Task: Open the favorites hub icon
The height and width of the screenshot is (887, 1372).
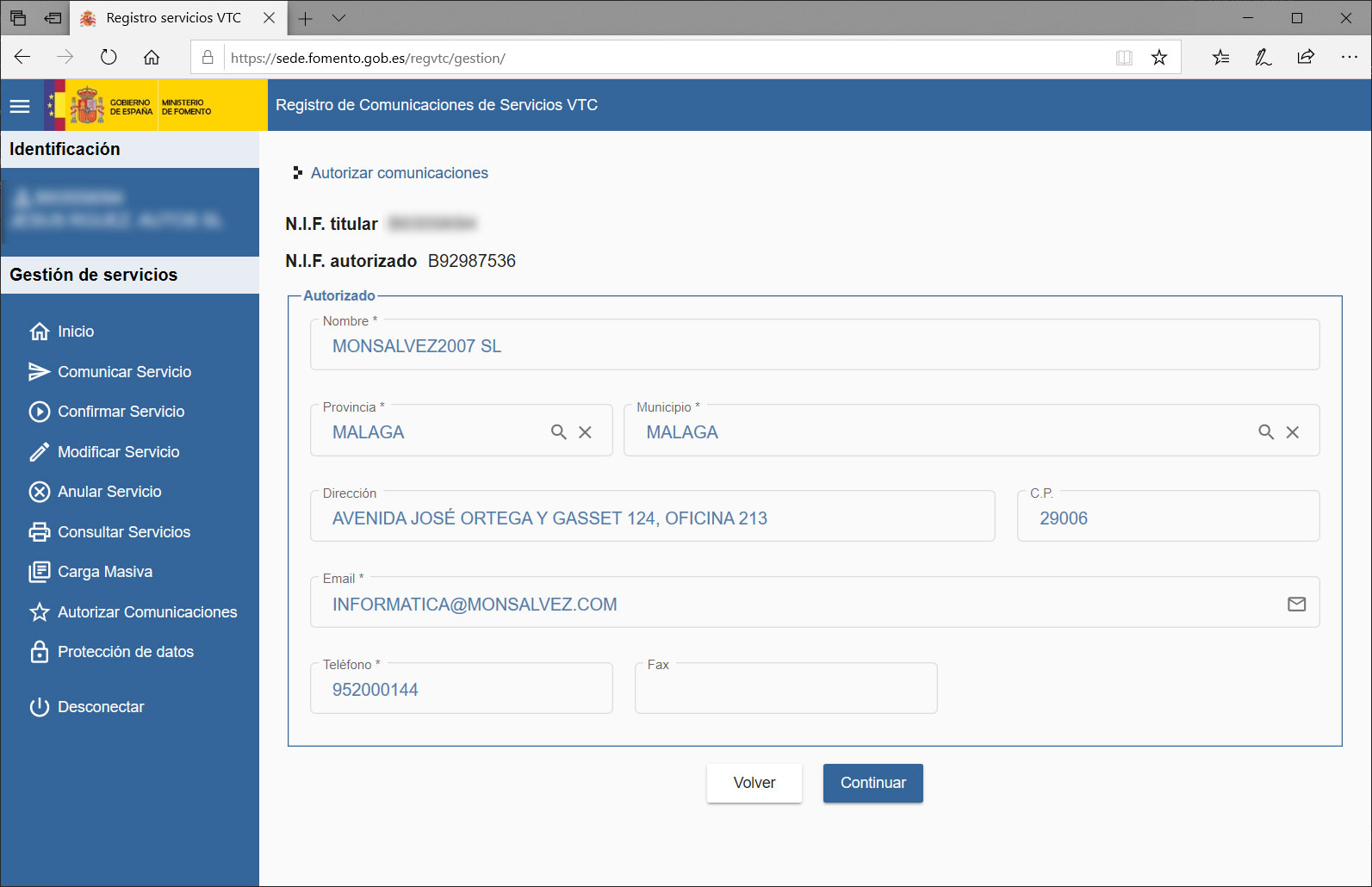Action: tap(1221, 58)
